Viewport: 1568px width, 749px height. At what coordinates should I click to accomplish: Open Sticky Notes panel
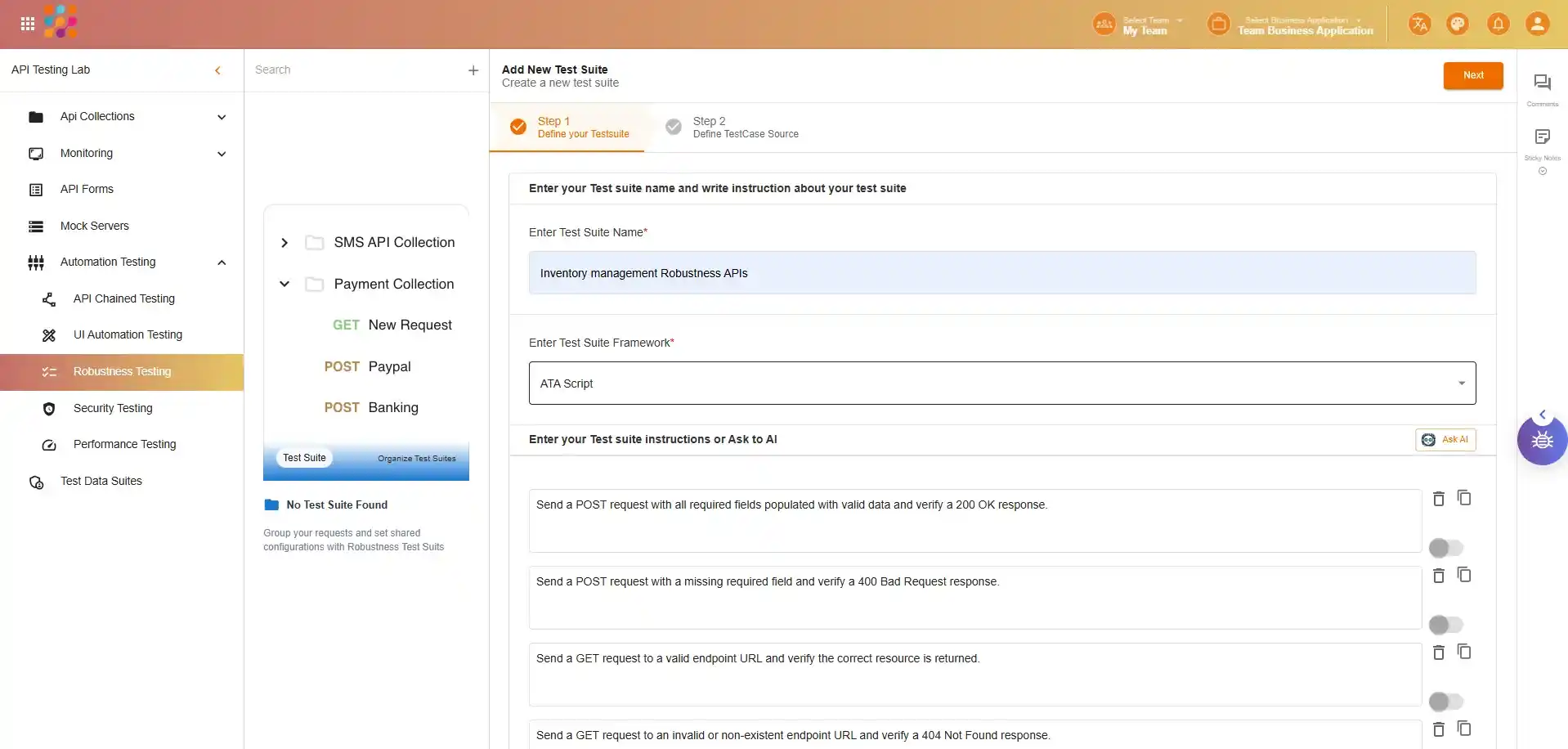tap(1542, 137)
